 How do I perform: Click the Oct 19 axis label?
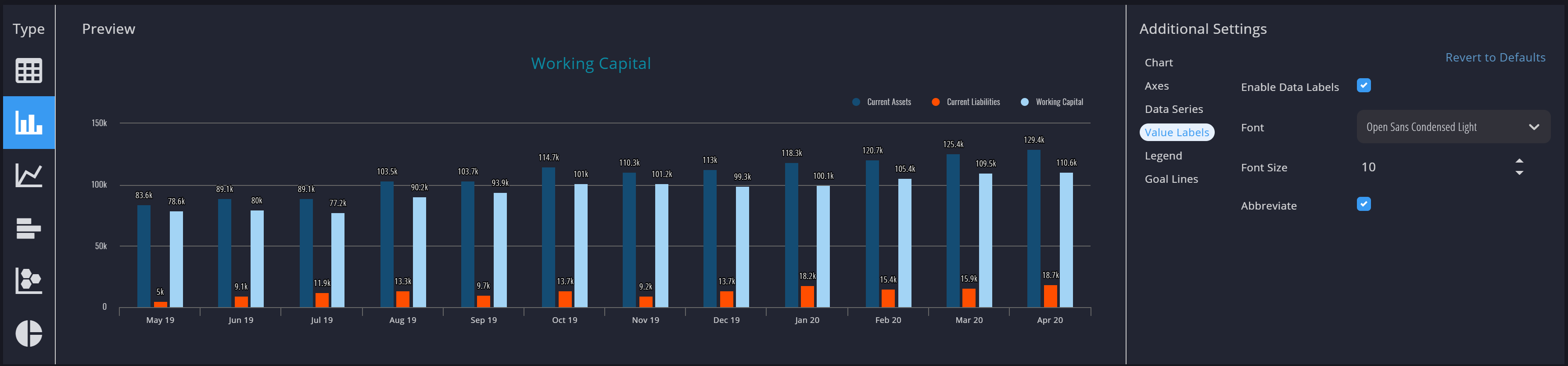click(x=564, y=320)
